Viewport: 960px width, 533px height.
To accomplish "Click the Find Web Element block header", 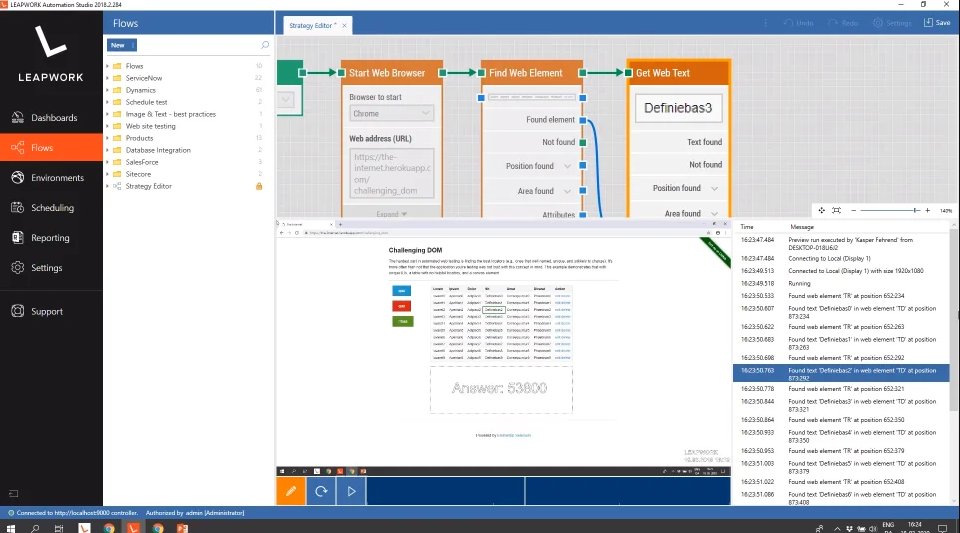I will (x=531, y=73).
